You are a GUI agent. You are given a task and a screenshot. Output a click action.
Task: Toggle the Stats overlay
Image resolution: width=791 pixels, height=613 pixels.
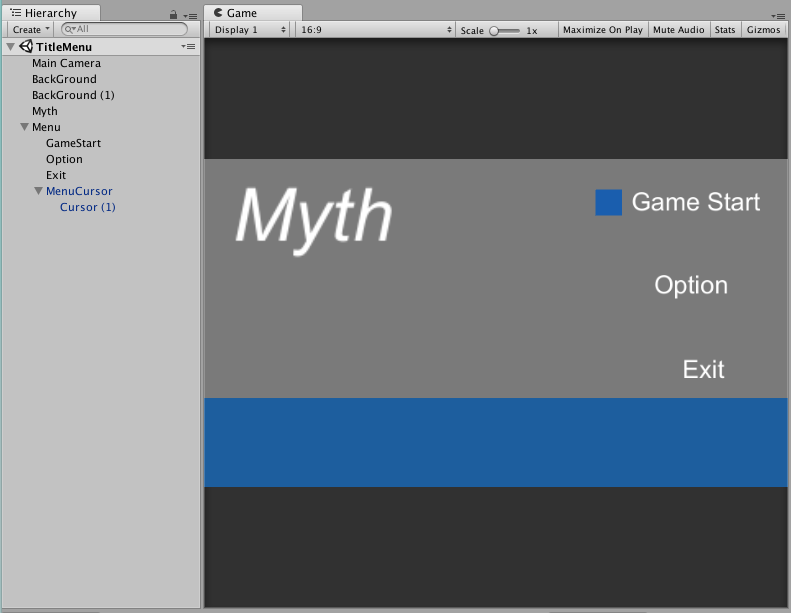[x=725, y=30]
